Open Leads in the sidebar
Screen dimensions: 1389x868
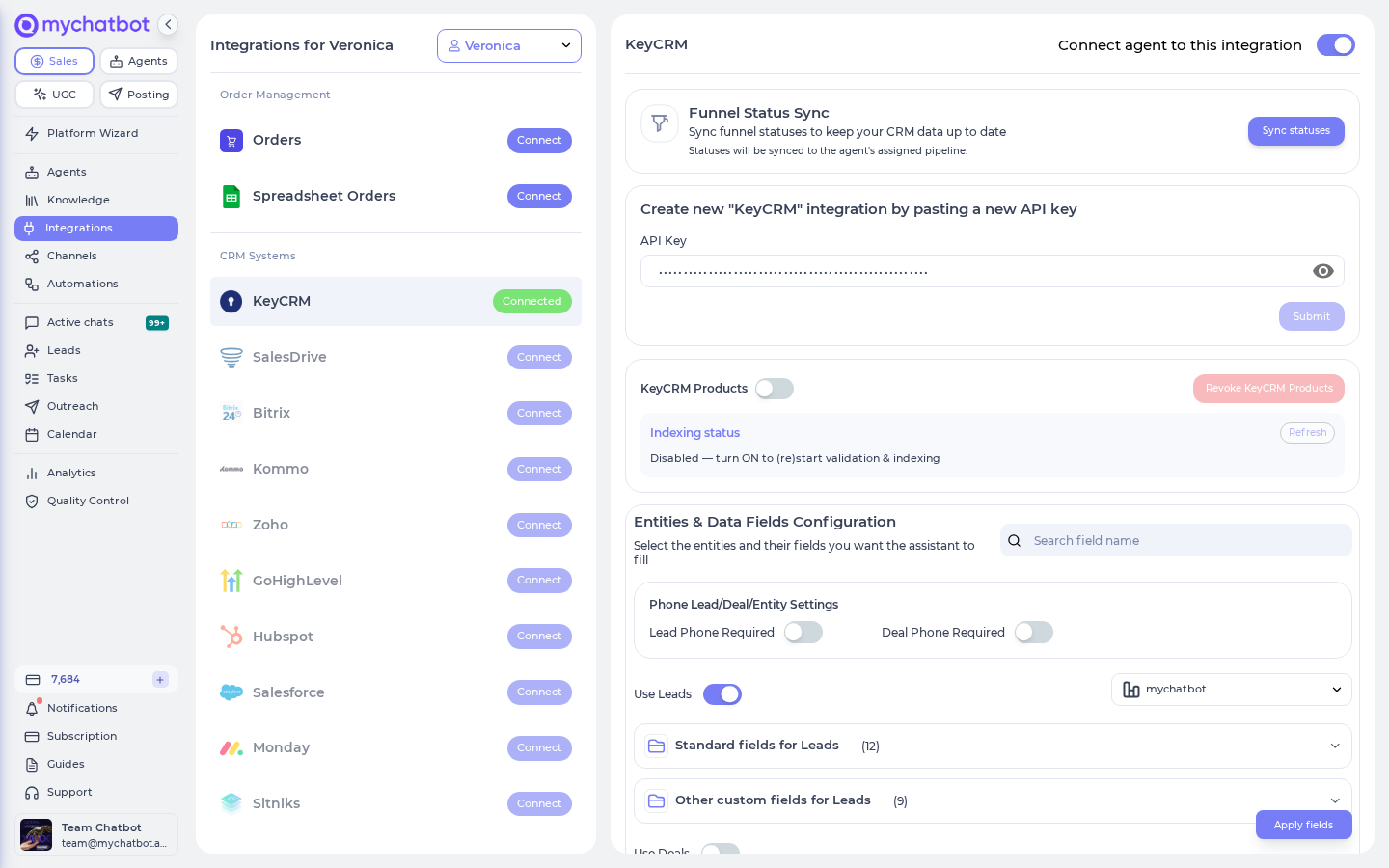point(96,351)
